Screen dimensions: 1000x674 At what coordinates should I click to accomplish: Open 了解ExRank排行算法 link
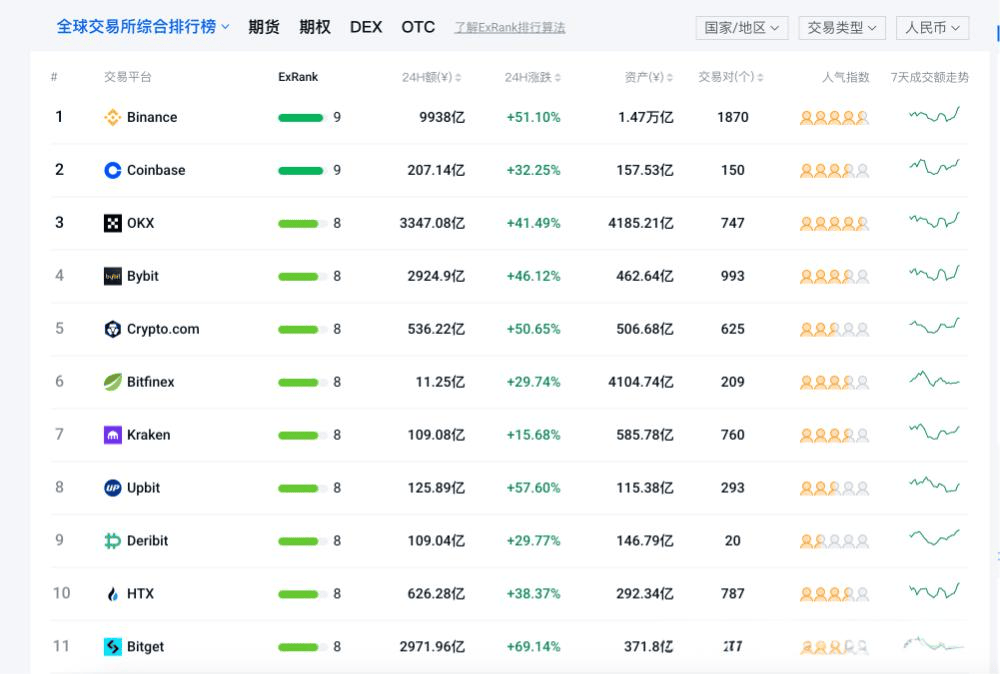click(x=510, y=27)
